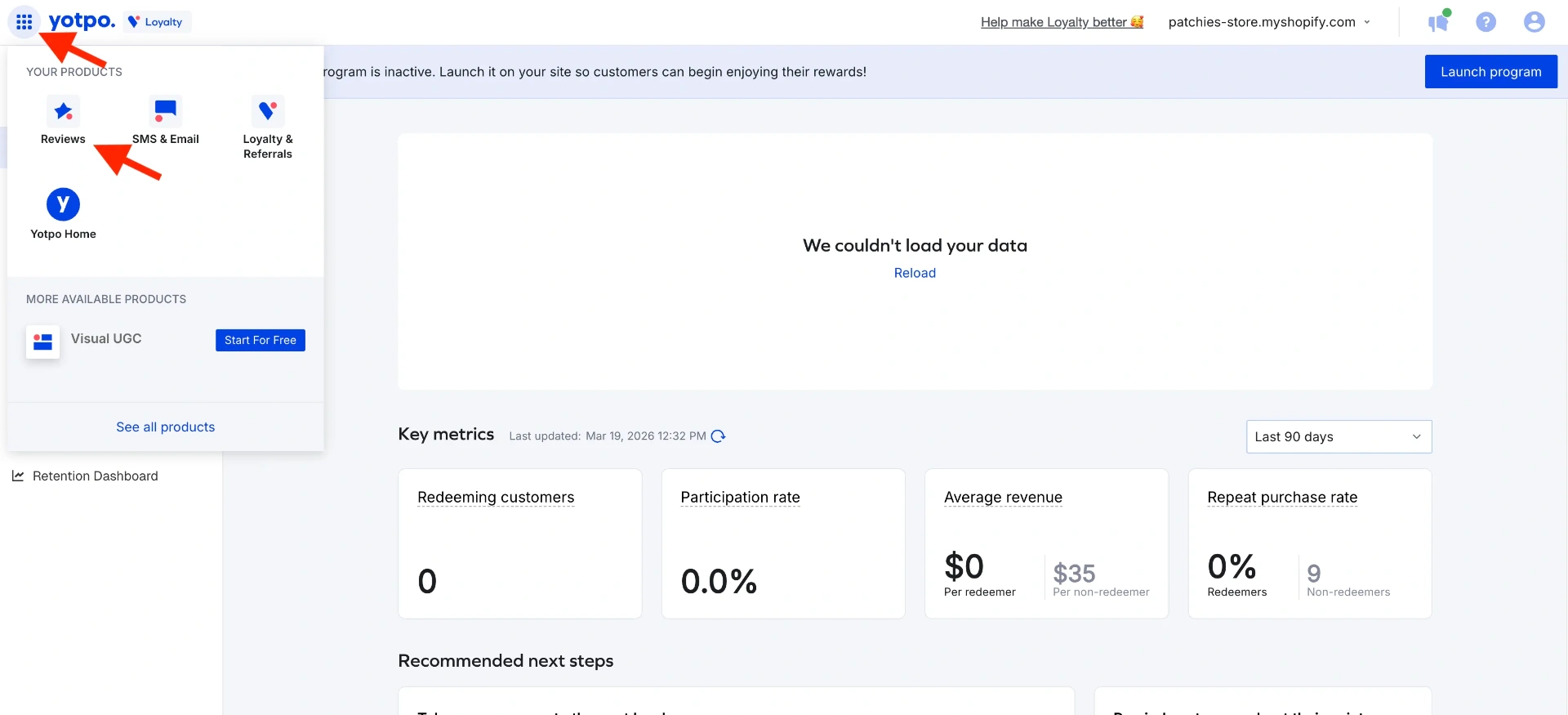Open the Last 90 days date range dropdown
The height and width of the screenshot is (715, 1568).
1339,436
